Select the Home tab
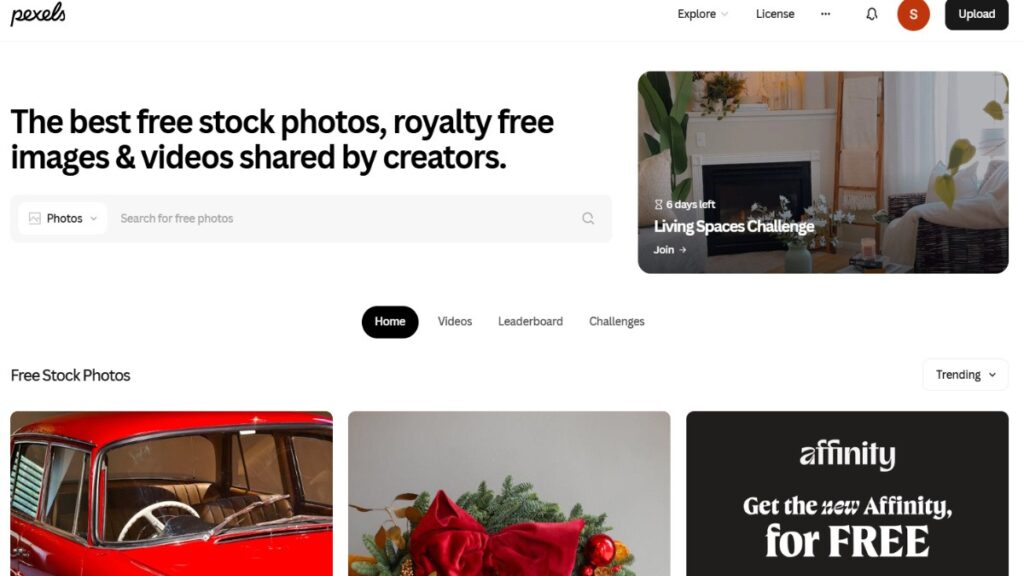 (390, 321)
